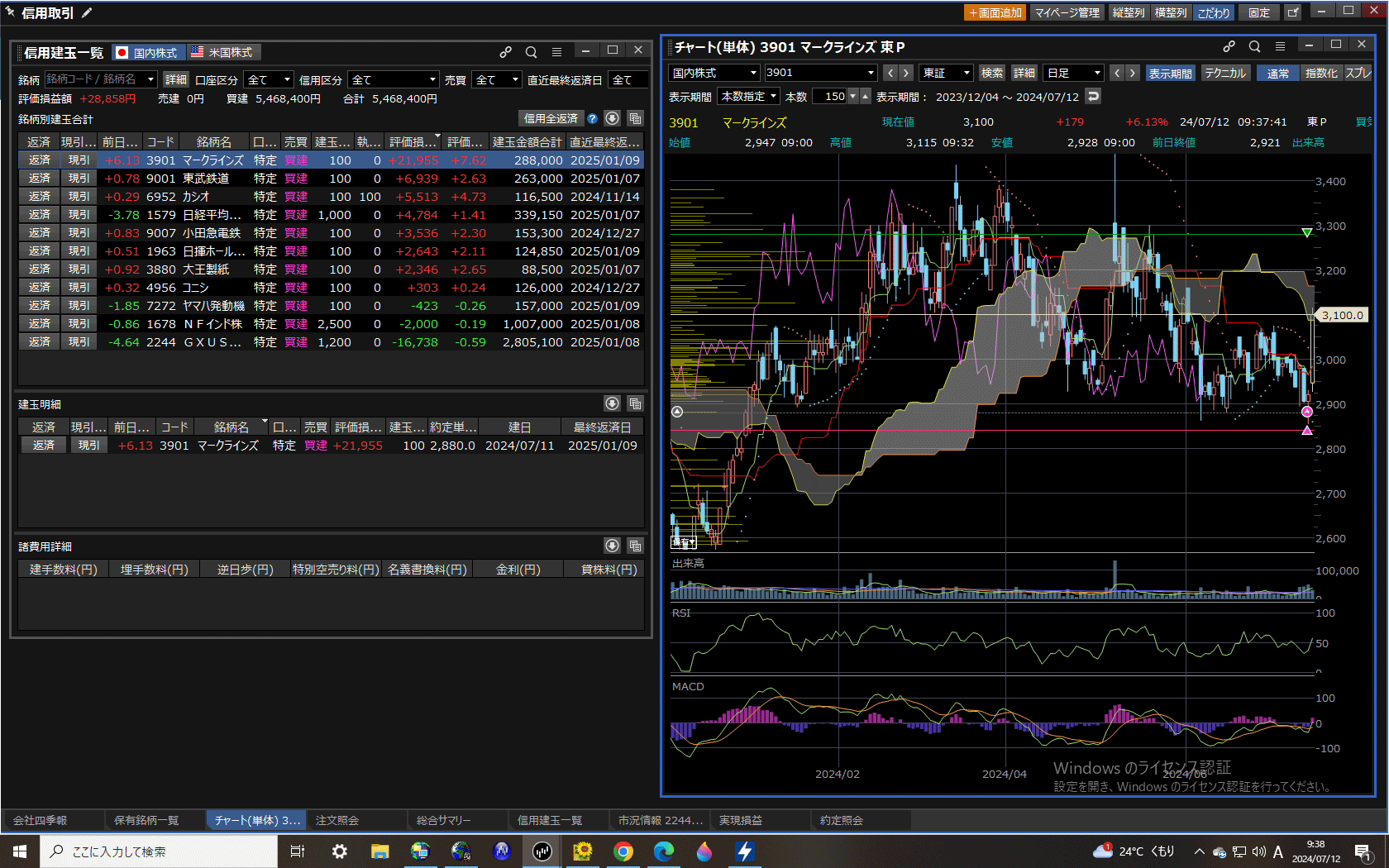Click the download icon in 銘柄別建玉合計 section
1389x868 pixels.
(x=612, y=118)
